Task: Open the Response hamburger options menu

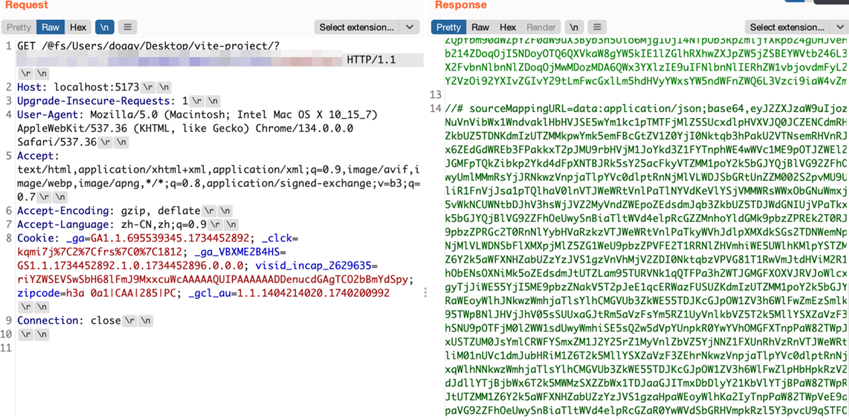Action: click(597, 27)
